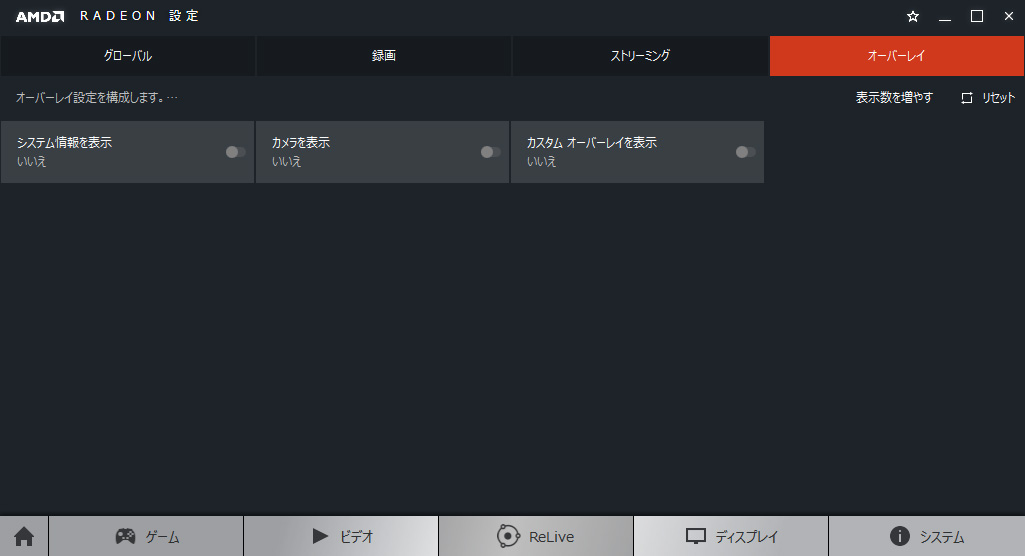Open the ディスプレイ section with monitor icon
This screenshot has width=1025, height=556.
(x=731, y=537)
